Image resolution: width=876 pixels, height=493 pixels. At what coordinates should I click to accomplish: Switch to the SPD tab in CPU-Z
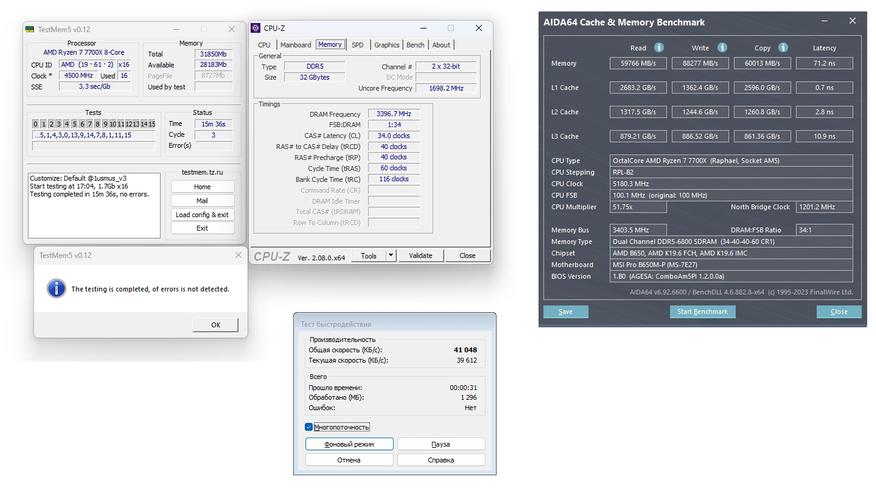coord(358,45)
